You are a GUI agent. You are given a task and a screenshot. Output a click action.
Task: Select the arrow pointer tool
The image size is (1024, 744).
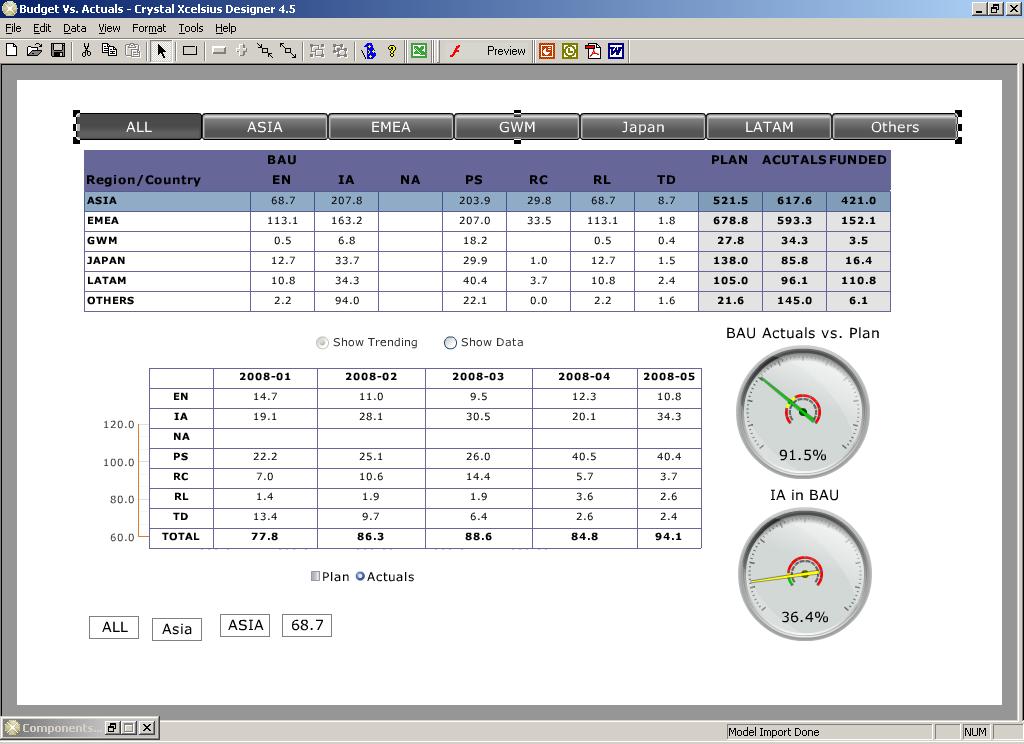click(160, 51)
